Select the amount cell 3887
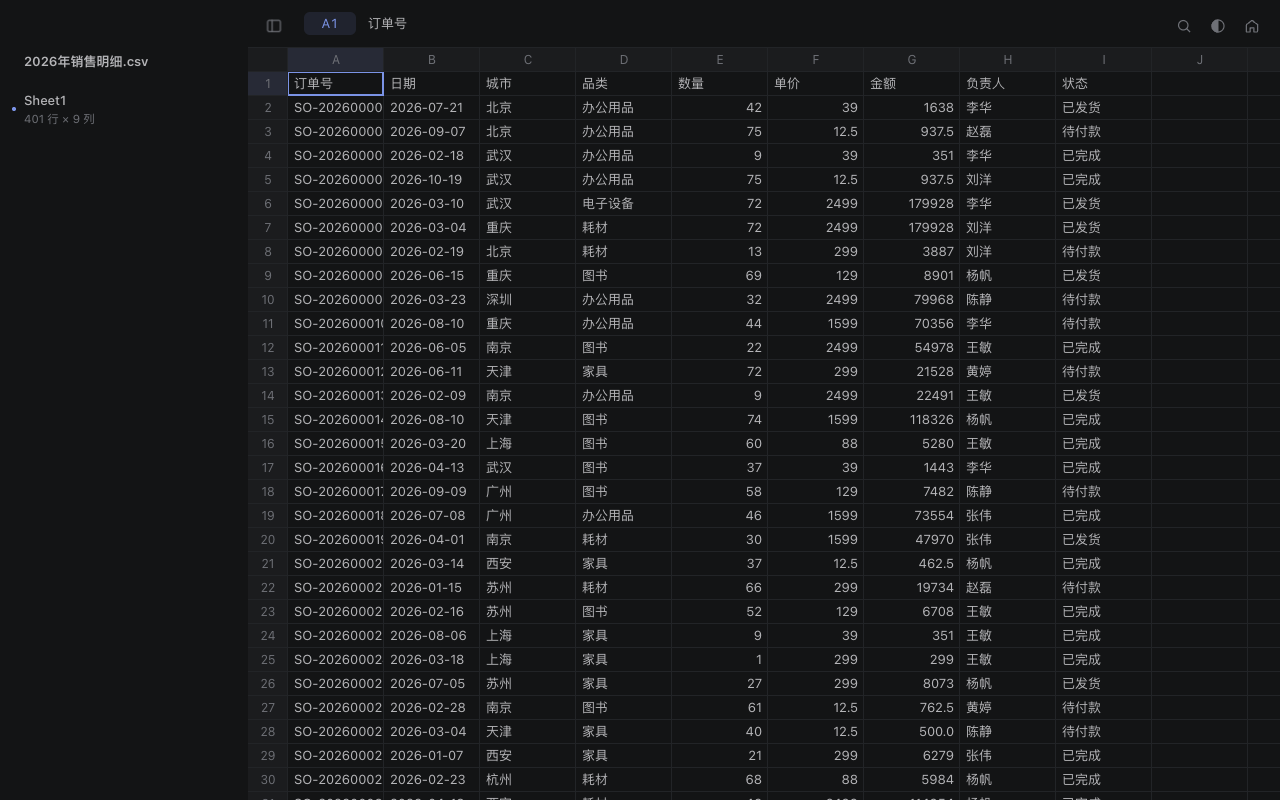The image size is (1280, 800). [x=912, y=252]
